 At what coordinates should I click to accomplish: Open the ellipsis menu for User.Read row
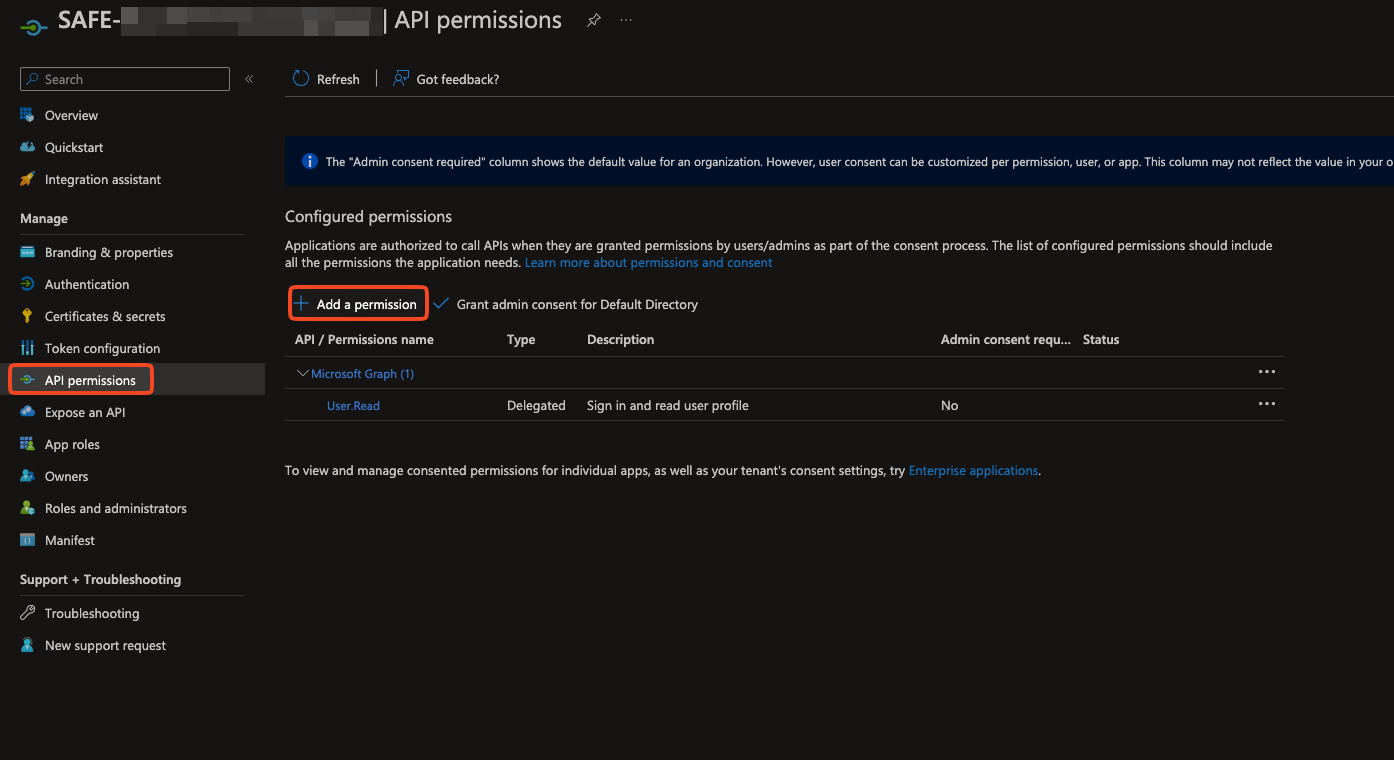(1267, 404)
